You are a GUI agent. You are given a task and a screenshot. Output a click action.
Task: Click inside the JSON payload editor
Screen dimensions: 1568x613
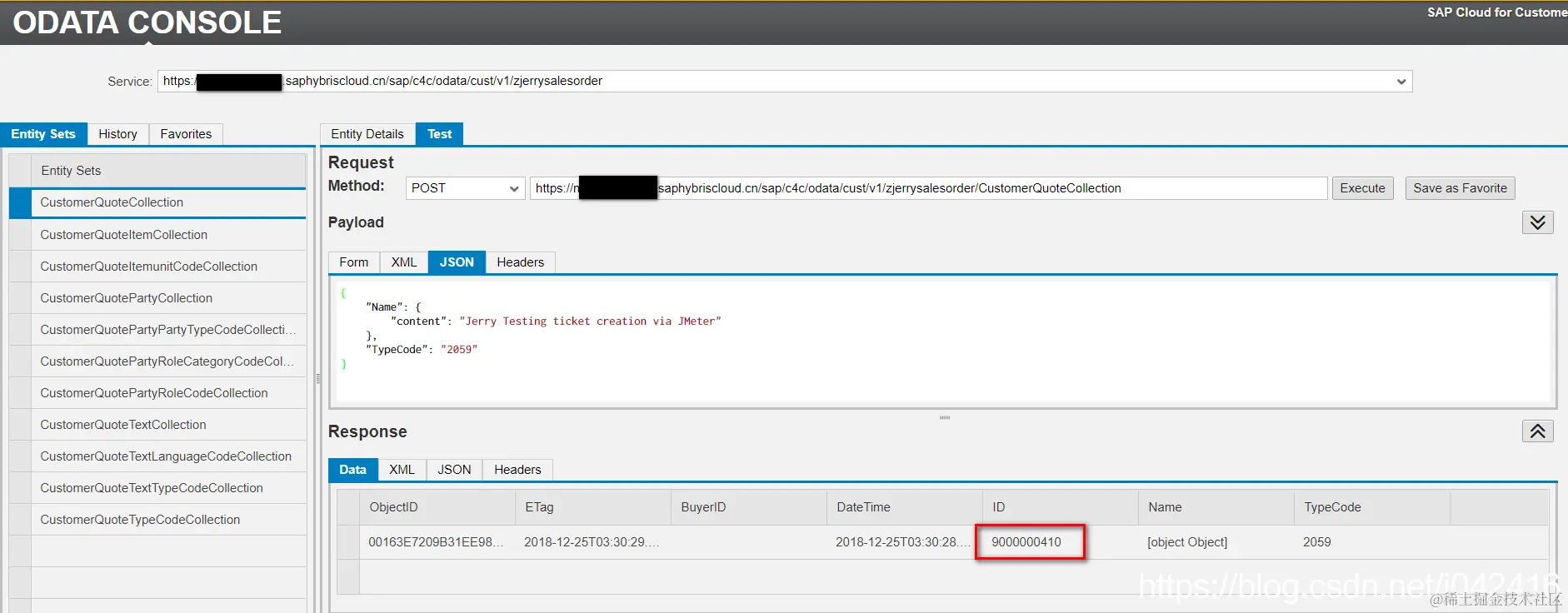[942, 341]
